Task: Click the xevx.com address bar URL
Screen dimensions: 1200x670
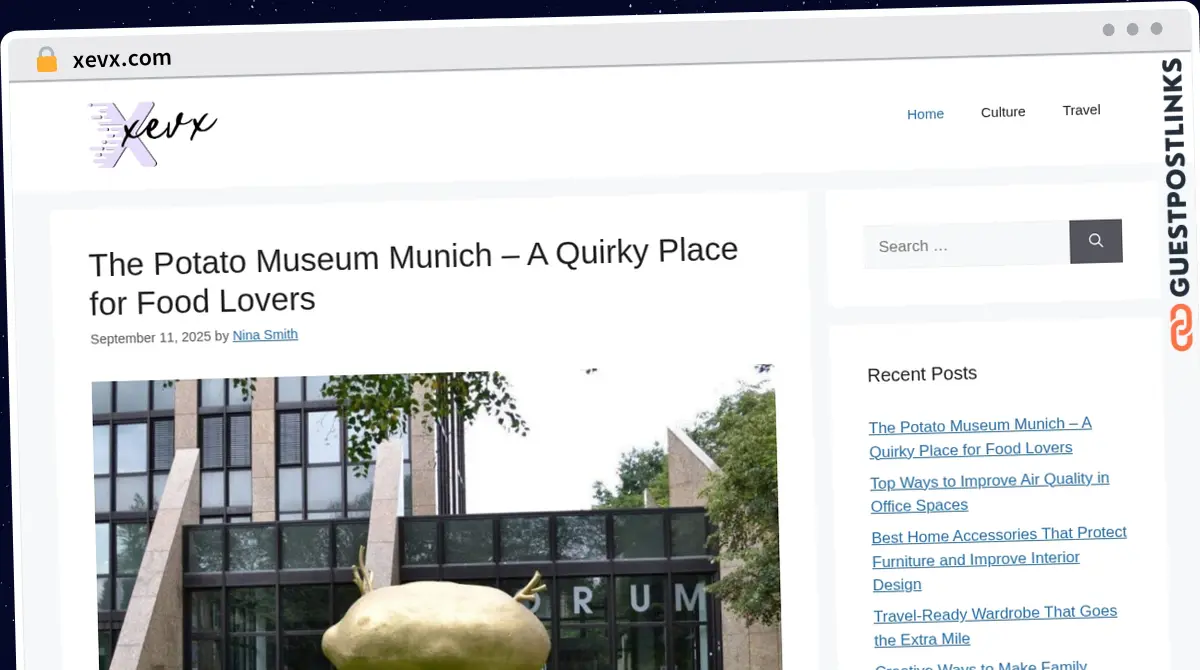Action: [121, 58]
